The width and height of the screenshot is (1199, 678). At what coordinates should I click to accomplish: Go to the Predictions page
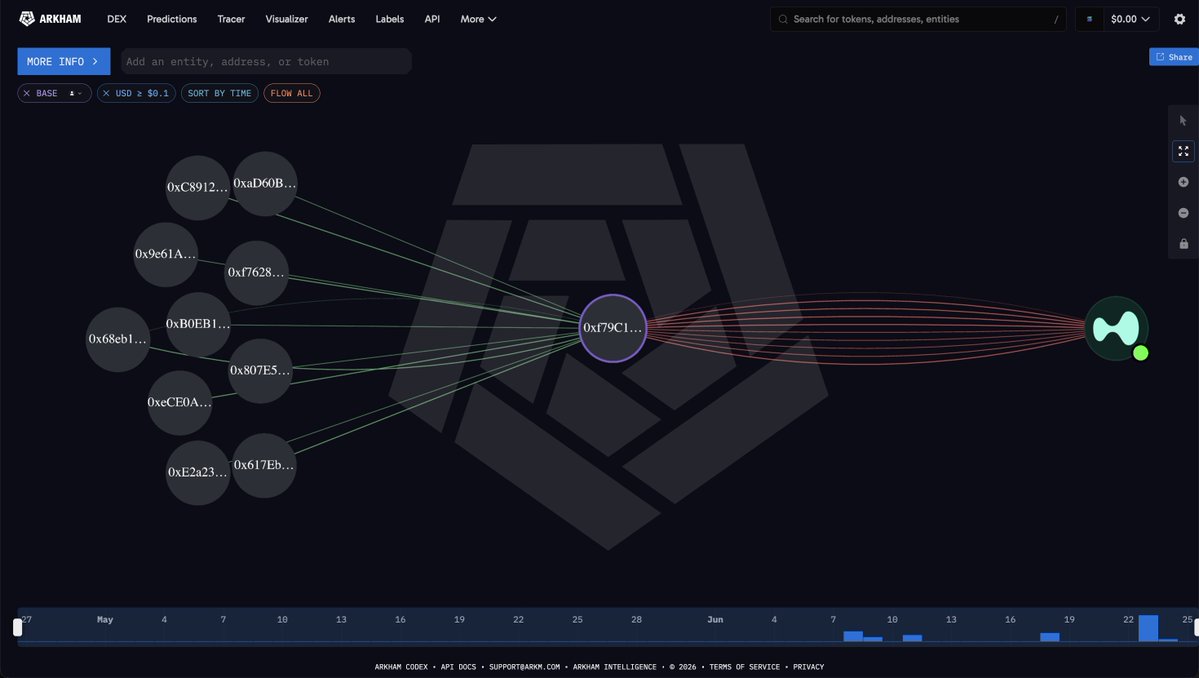[x=171, y=19]
